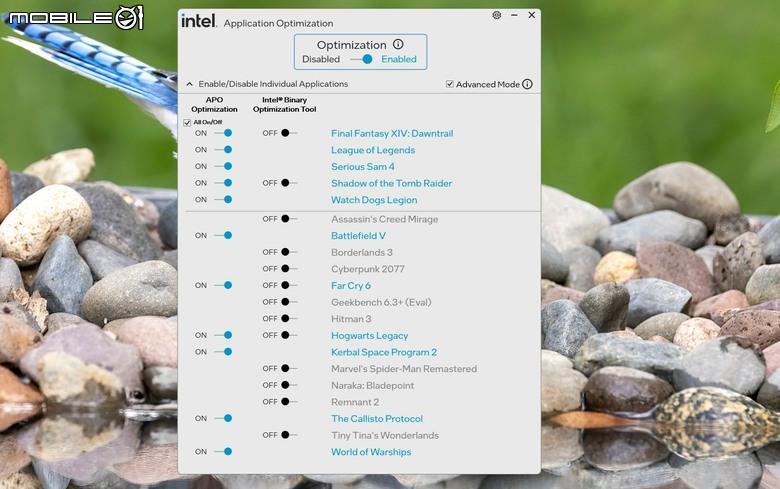Image resolution: width=780 pixels, height=489 pixels.
Task: Click the Cyberpunk 2077 text
Action: tap(368, 269)
